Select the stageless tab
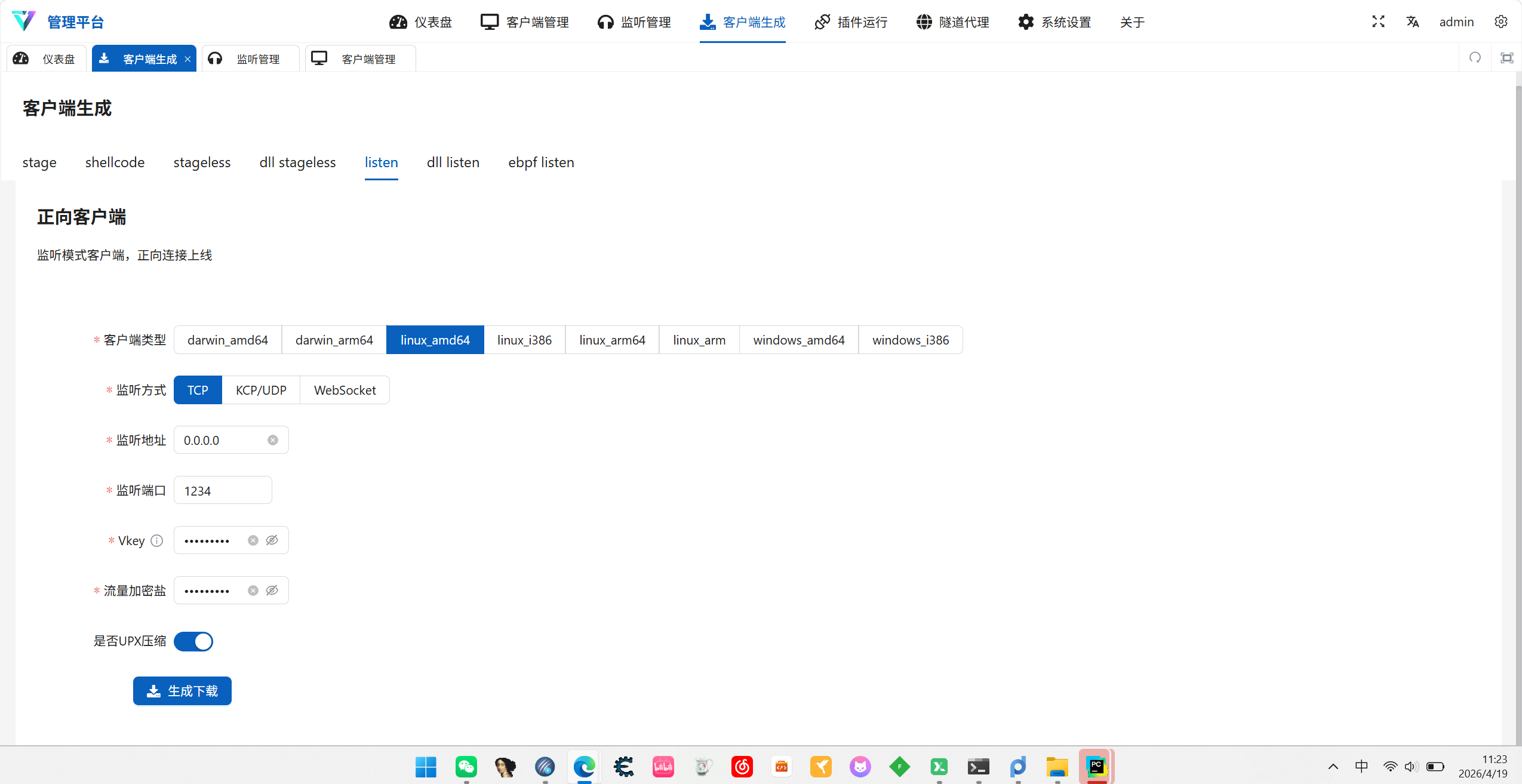Screen dimensions: 1522x784 pyautogui.click(x=202, y=162)
